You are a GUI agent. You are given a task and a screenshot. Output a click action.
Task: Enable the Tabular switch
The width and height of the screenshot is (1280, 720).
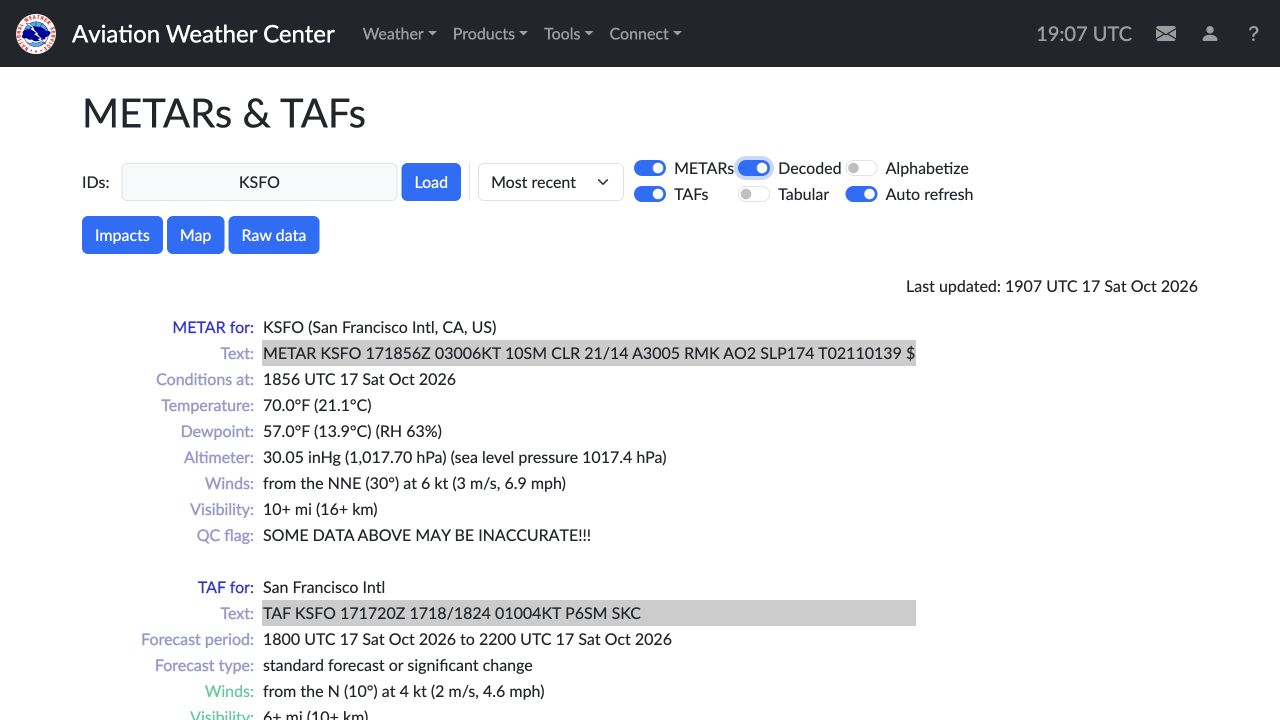pos(754,194)
